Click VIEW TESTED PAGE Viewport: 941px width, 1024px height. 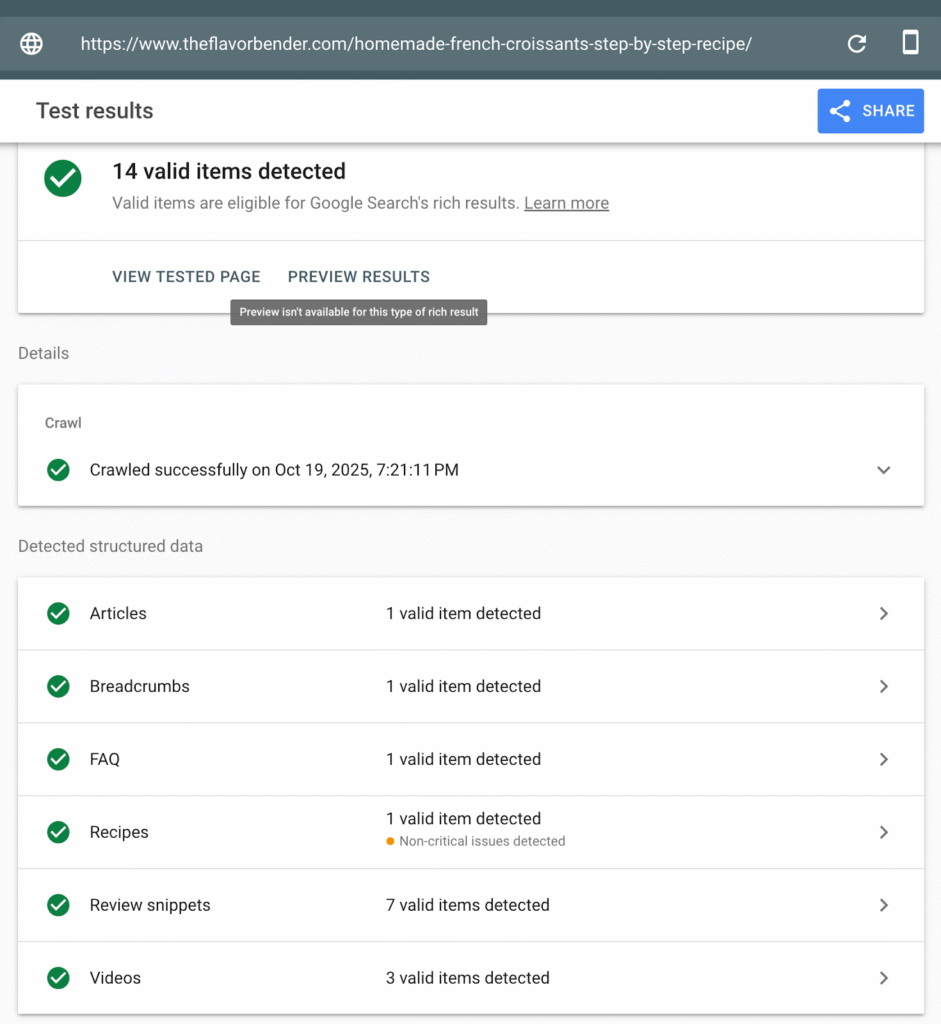point(186,276)
